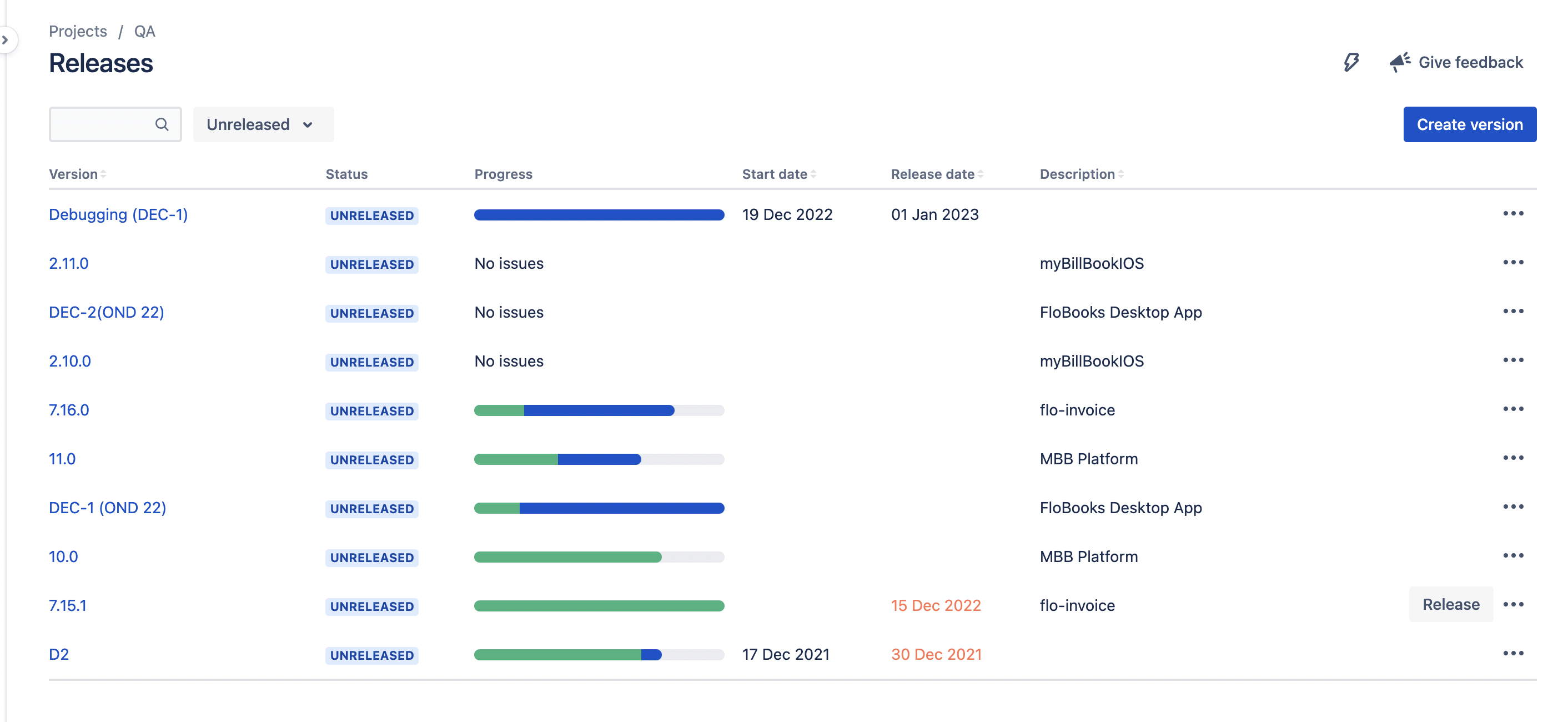The width and height of the screenshot is (1568, 722).
Task: Click the Create version button
Action: click(1469, 124)
